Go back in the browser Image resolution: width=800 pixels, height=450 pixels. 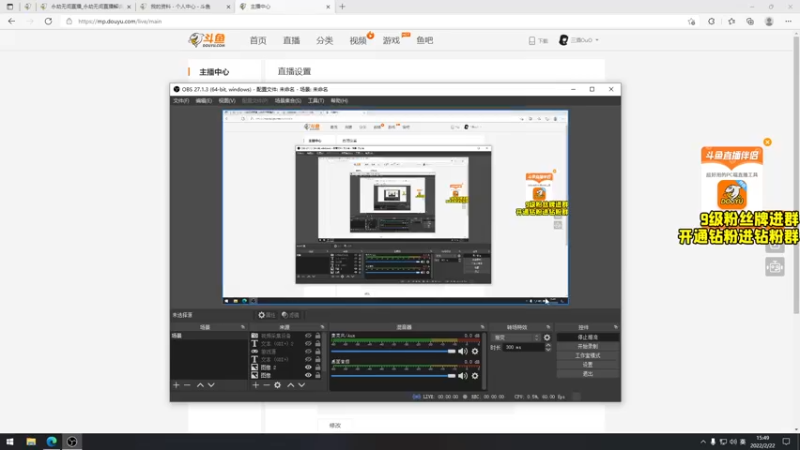[x=11, y=21]
